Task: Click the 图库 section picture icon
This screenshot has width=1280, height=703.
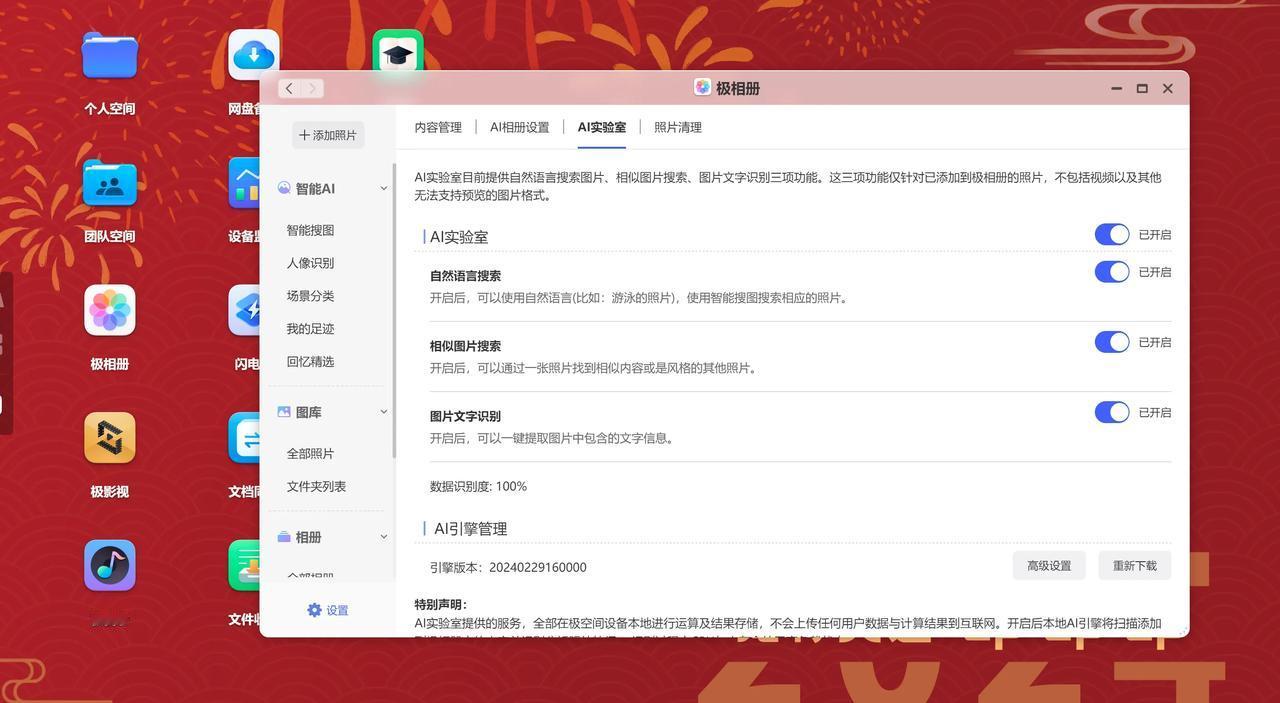Action: tap(284, 412)
